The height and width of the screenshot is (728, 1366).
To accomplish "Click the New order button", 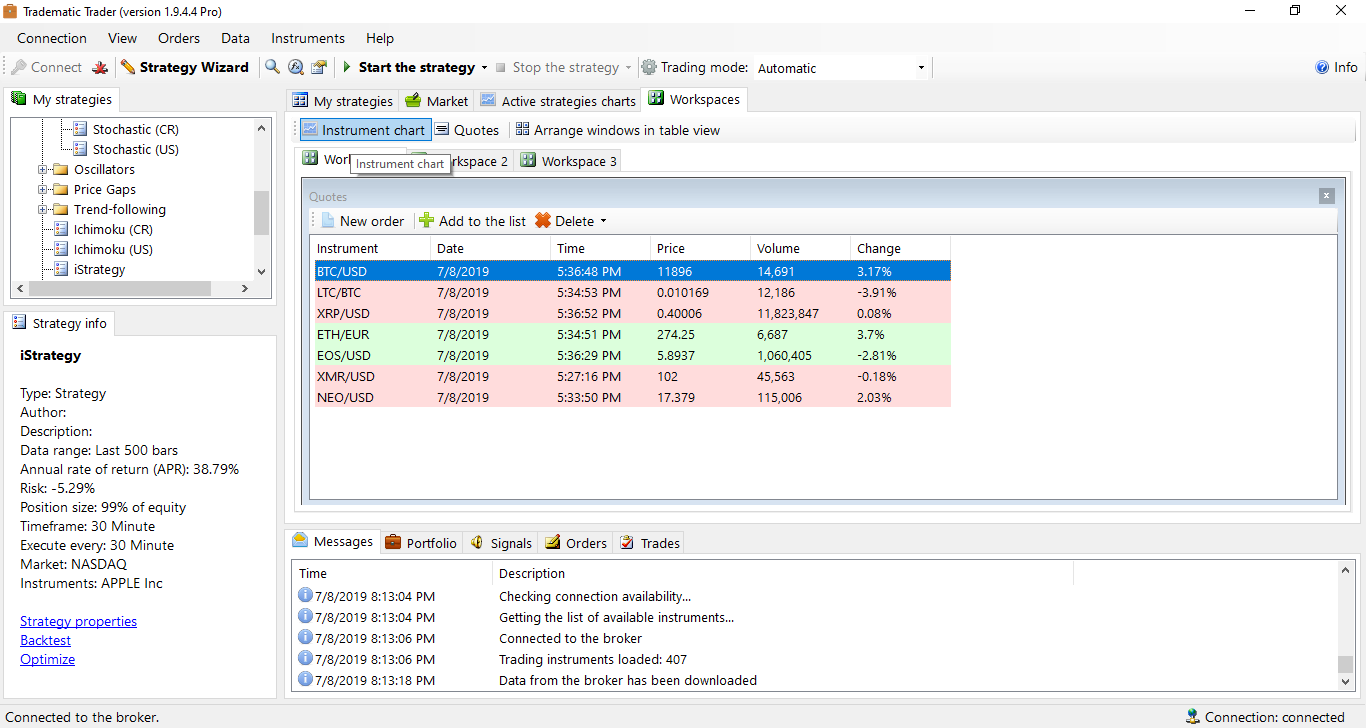I will pyautogui.click(x=362, y=221).
